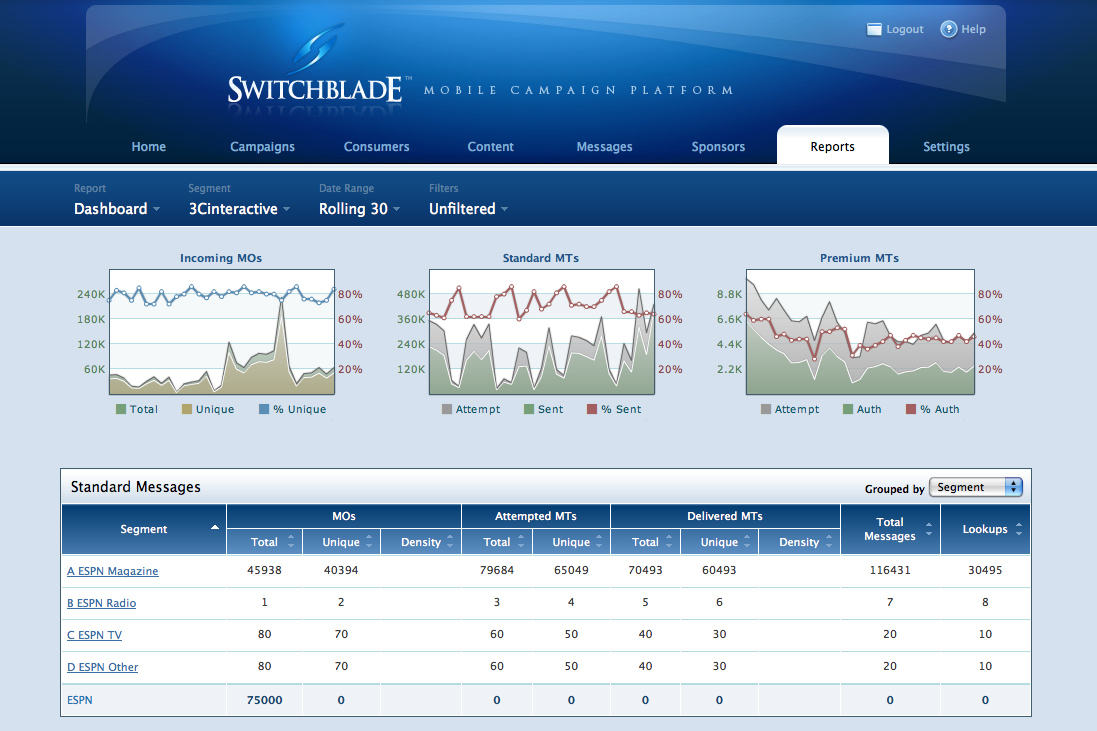Open the Report Dashboard dropdown

pyautogui.click(x=117, y=209)
